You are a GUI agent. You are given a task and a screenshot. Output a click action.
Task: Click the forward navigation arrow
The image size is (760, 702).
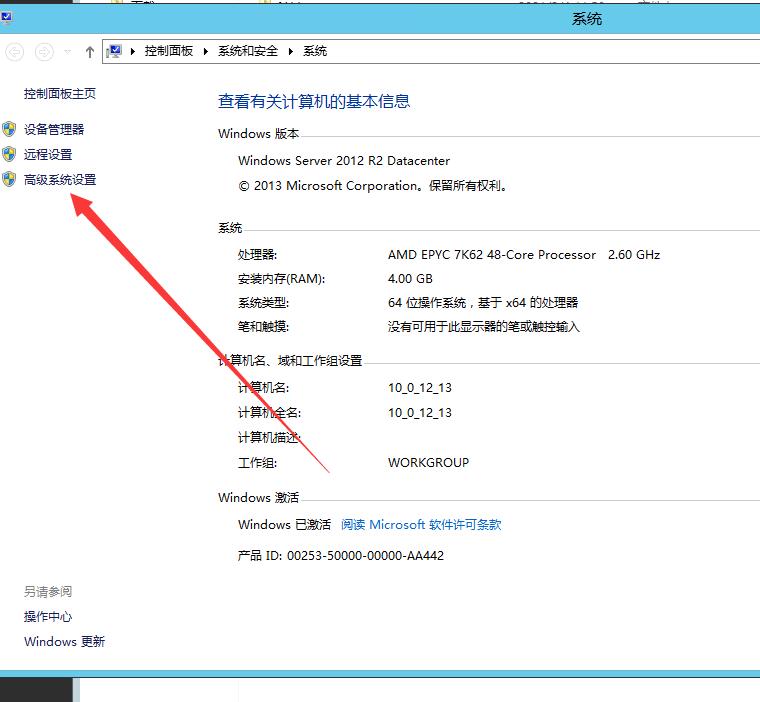(44, 51)
